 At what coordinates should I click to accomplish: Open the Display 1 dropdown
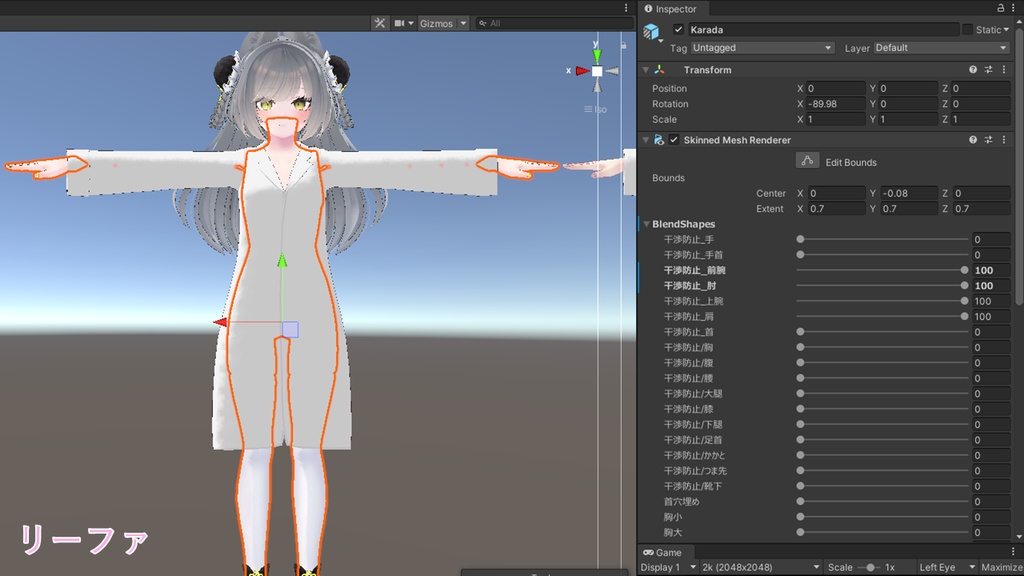667,568
